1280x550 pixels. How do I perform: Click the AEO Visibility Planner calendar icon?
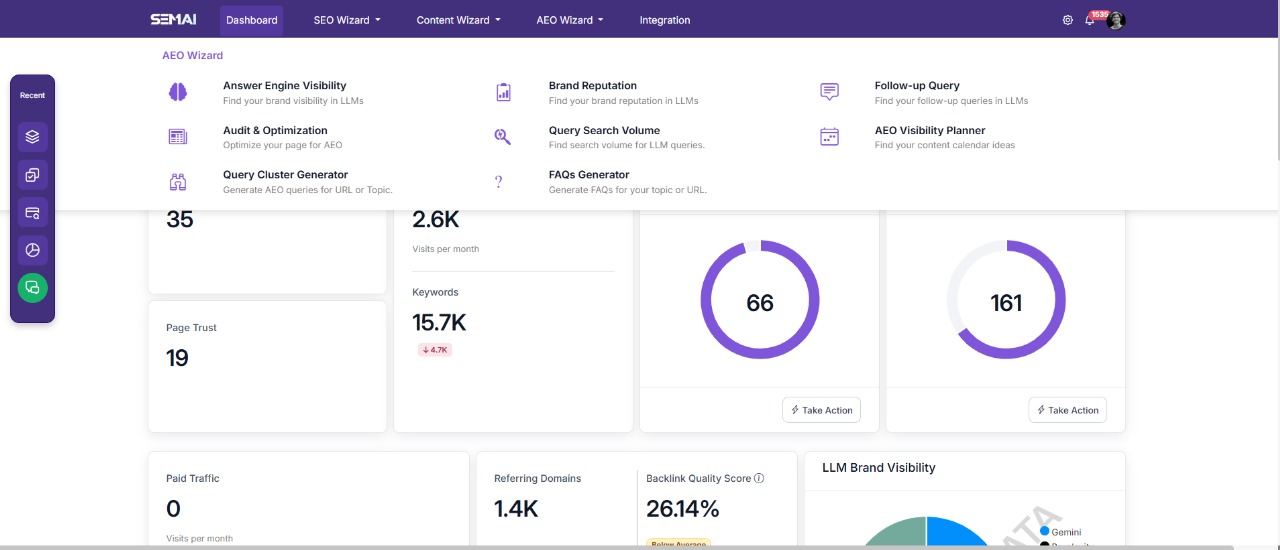click(829, 137)
